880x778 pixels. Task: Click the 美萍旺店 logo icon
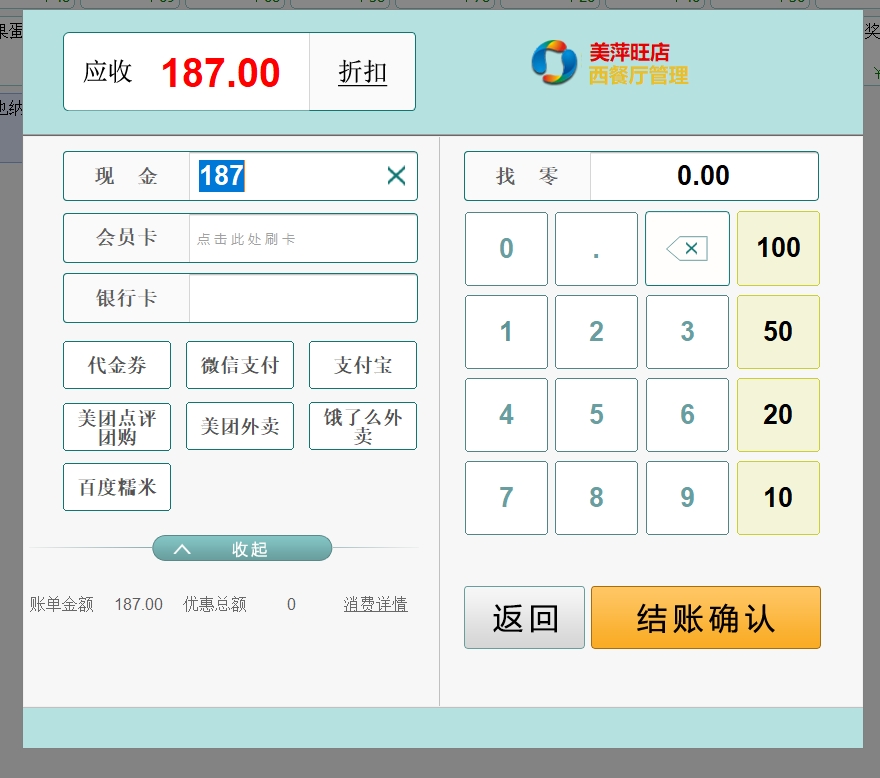tap(553, 62)
